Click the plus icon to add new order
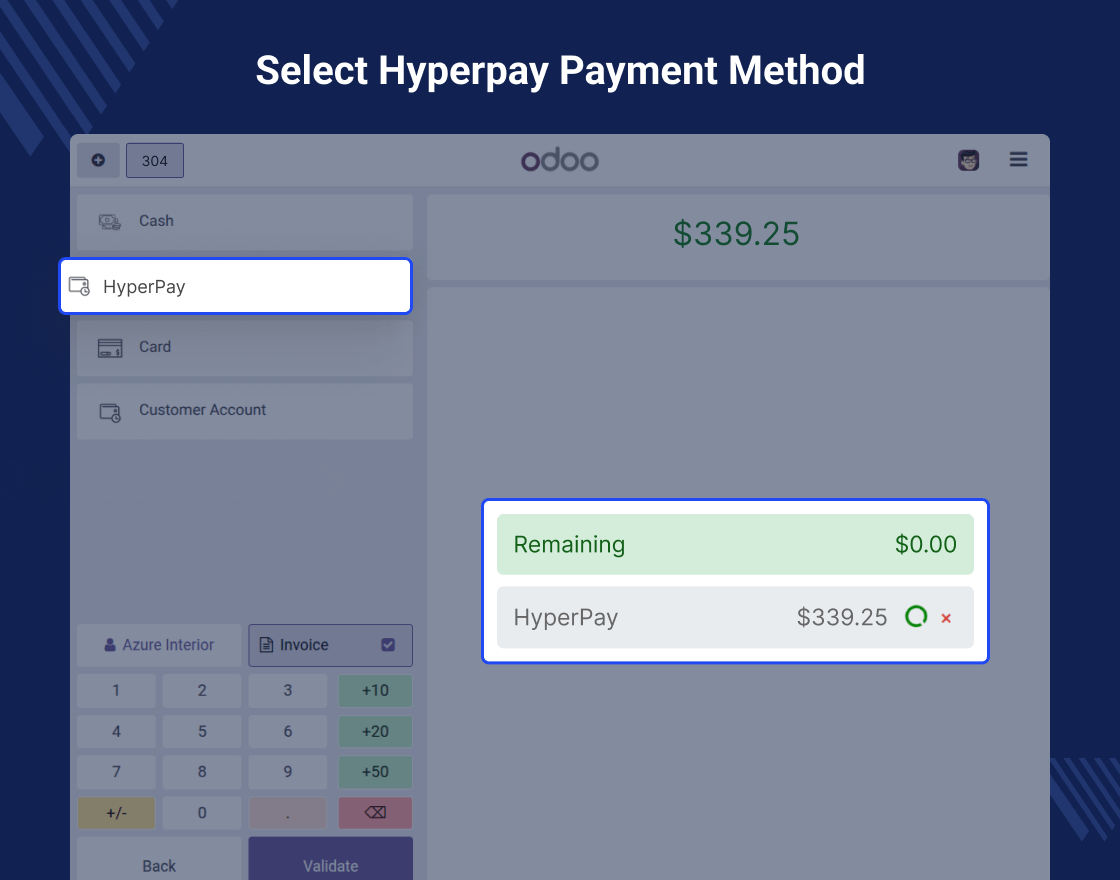This screenshot has height=880, width=1120. coord(98,160)
